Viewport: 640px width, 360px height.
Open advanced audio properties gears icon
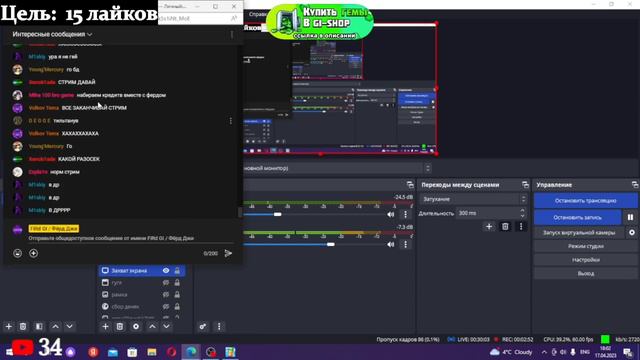coord(203,327)
